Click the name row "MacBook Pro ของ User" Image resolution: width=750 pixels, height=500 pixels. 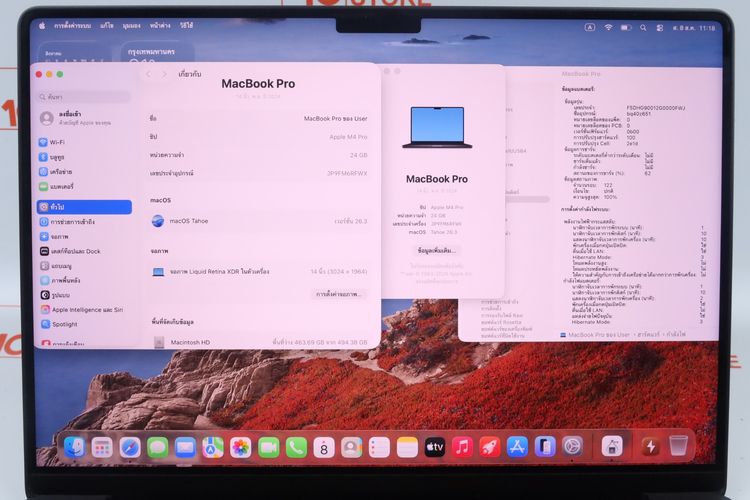pos(258,118)
